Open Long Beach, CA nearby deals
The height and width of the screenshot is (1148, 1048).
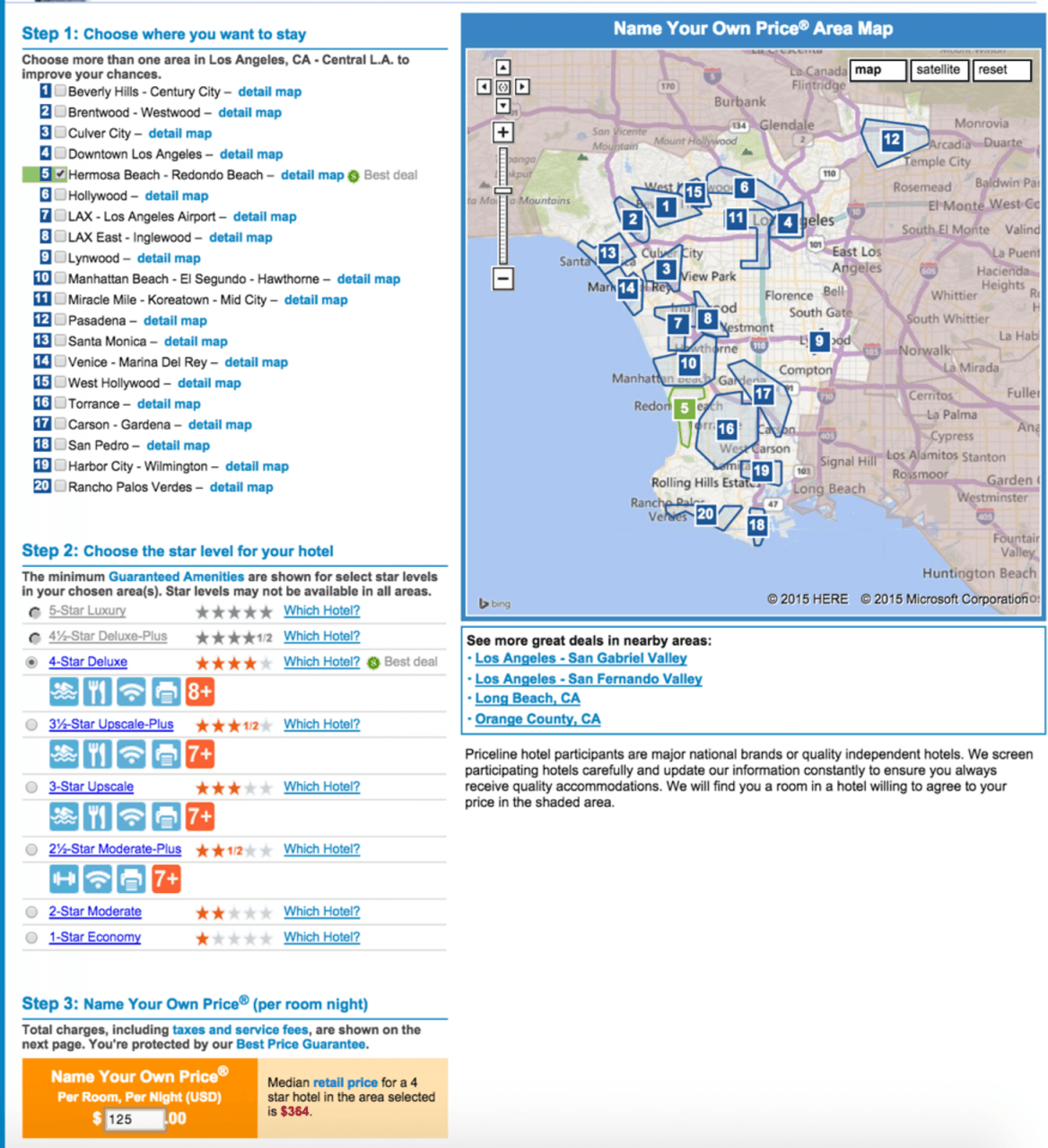(528, 699)
